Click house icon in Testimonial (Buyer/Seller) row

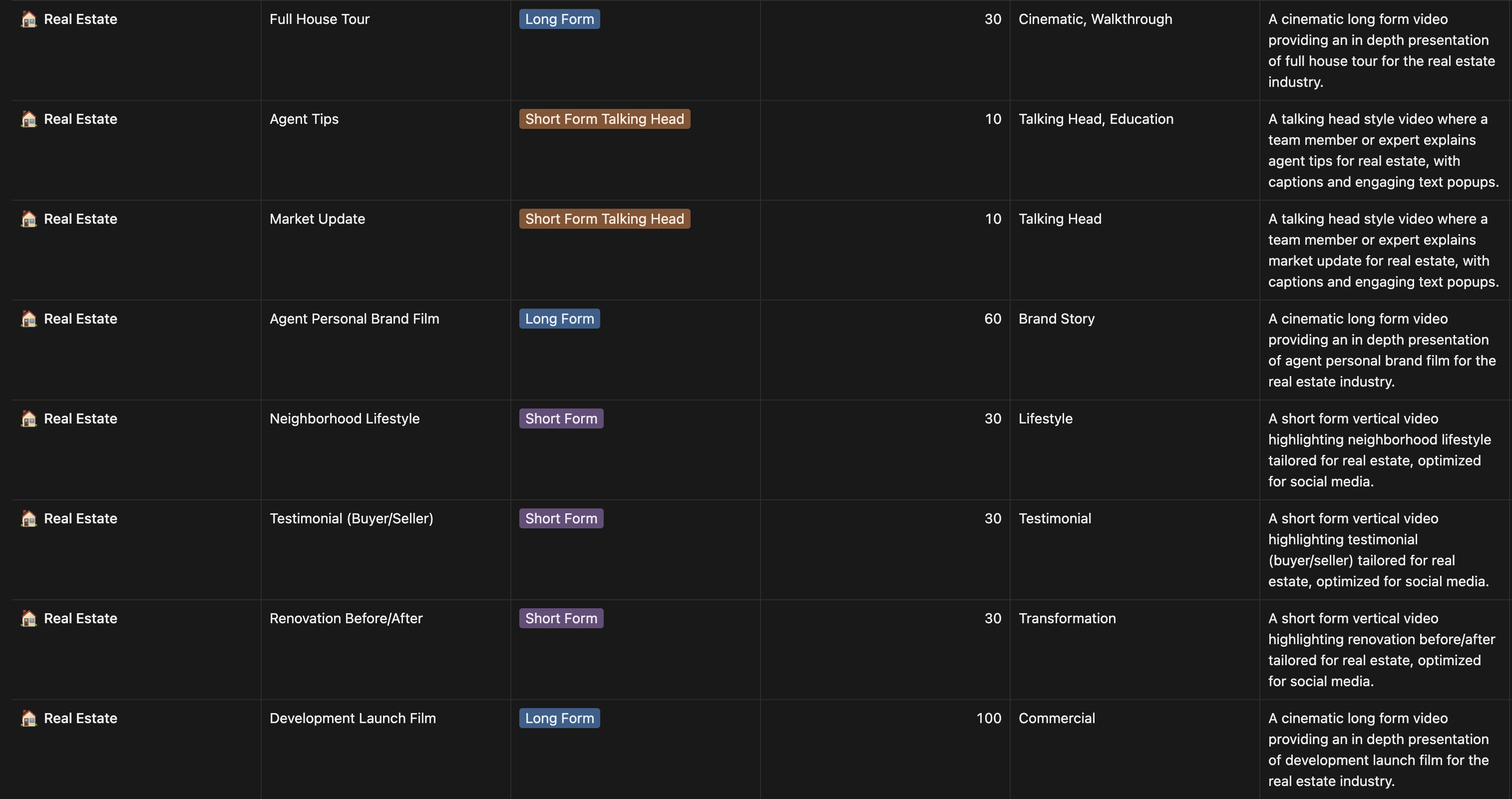click(28, 518)
